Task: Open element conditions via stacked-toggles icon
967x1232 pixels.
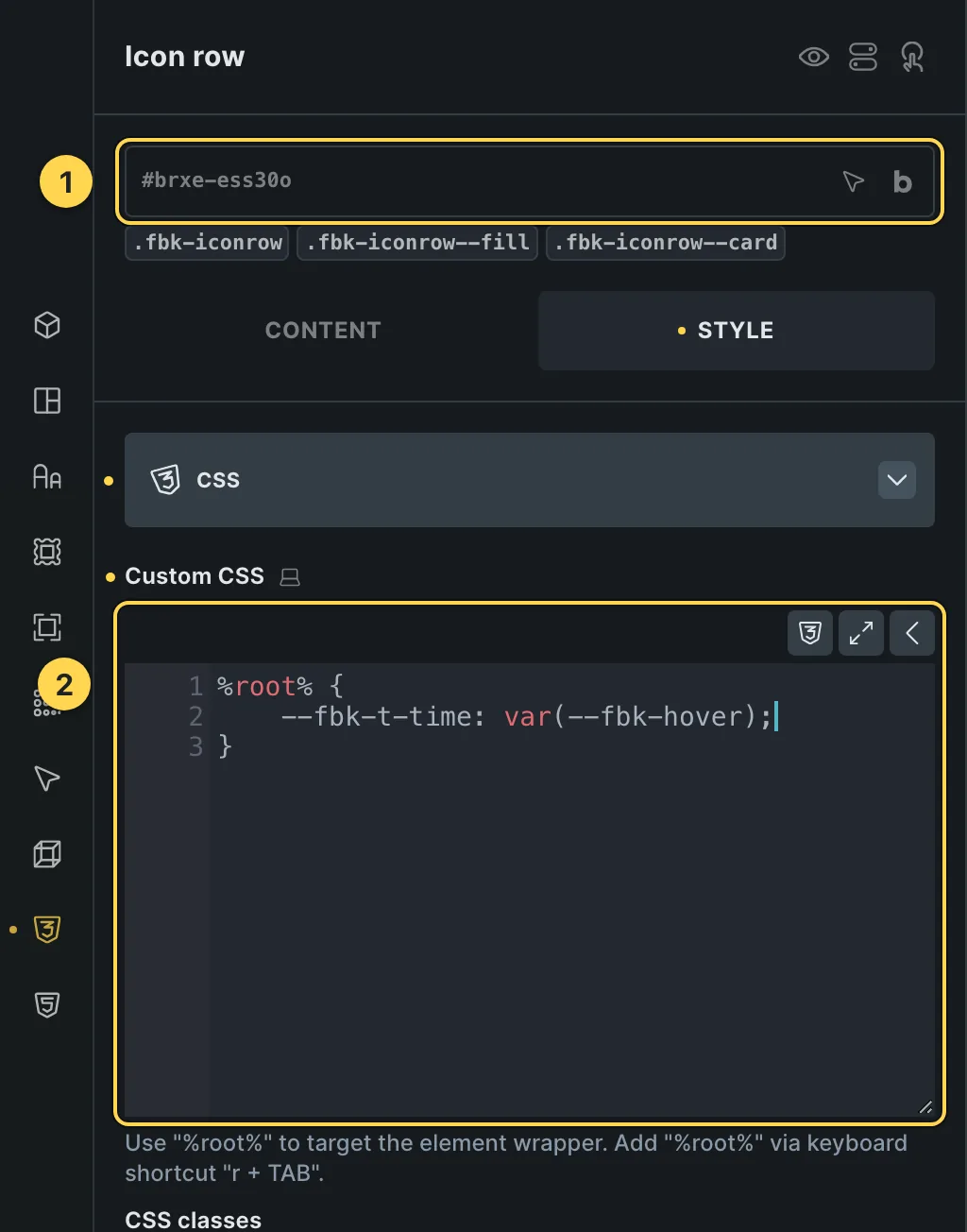Action: click(x=863, y=57)
